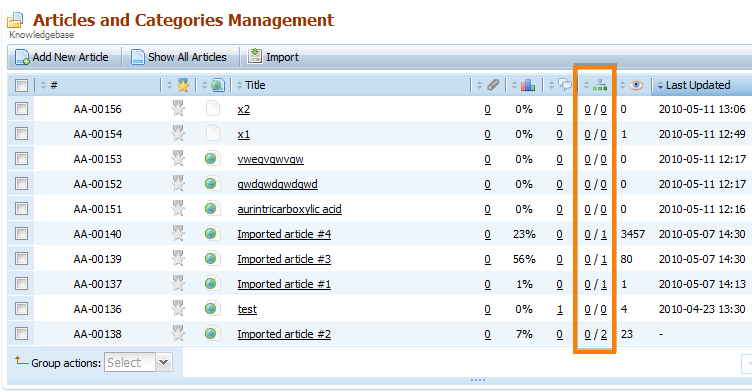Check the box for AA-00156
Viewport: 752px width, 392px height.
[21, 109]
